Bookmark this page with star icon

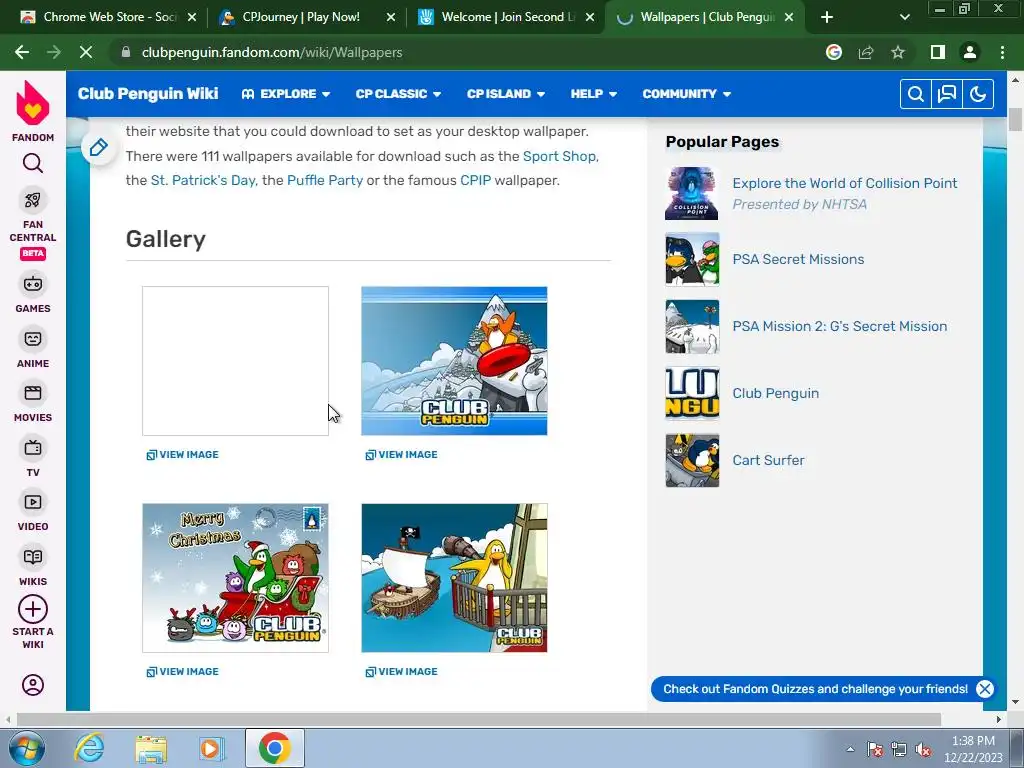point(898,52)
